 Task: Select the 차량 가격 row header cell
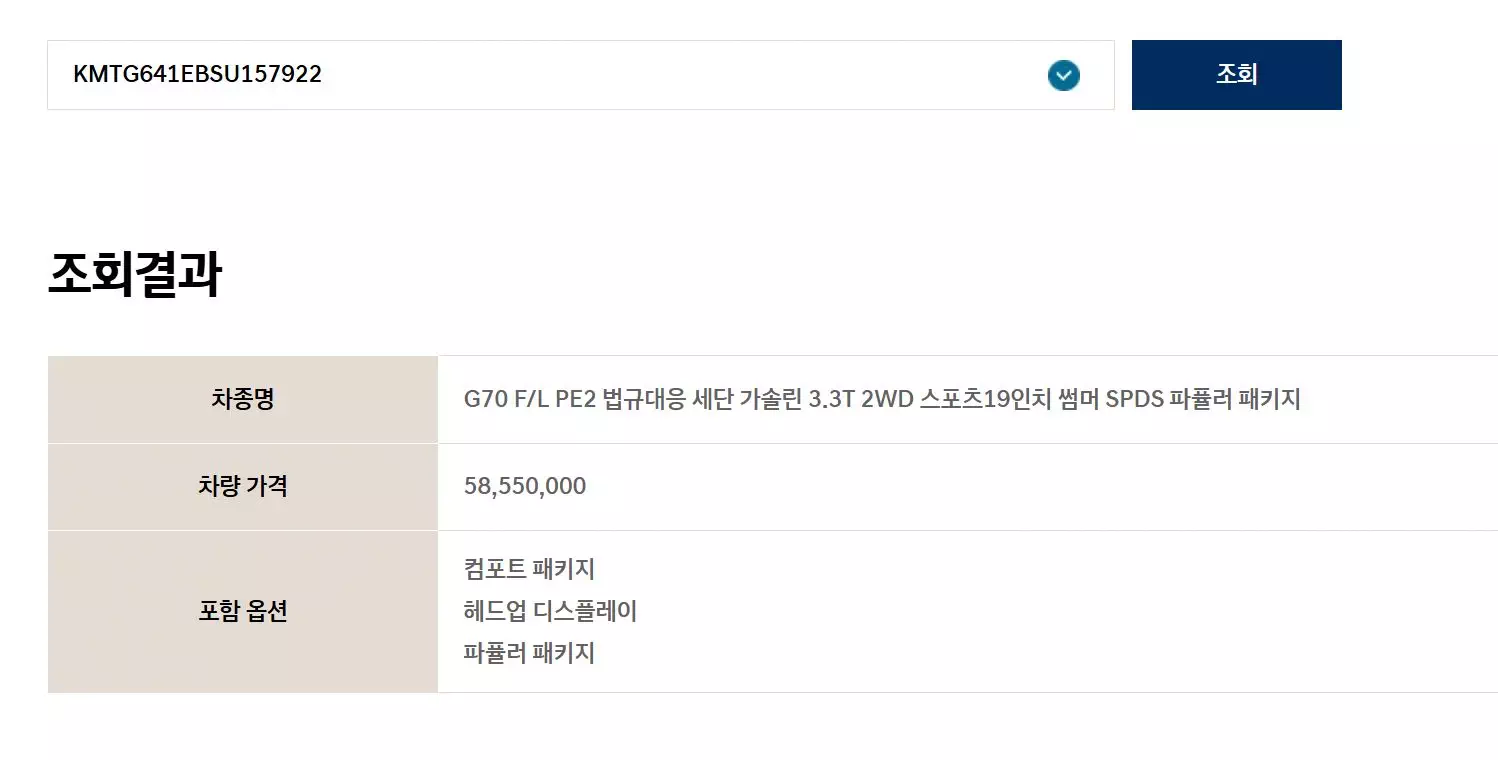(242, 487)
